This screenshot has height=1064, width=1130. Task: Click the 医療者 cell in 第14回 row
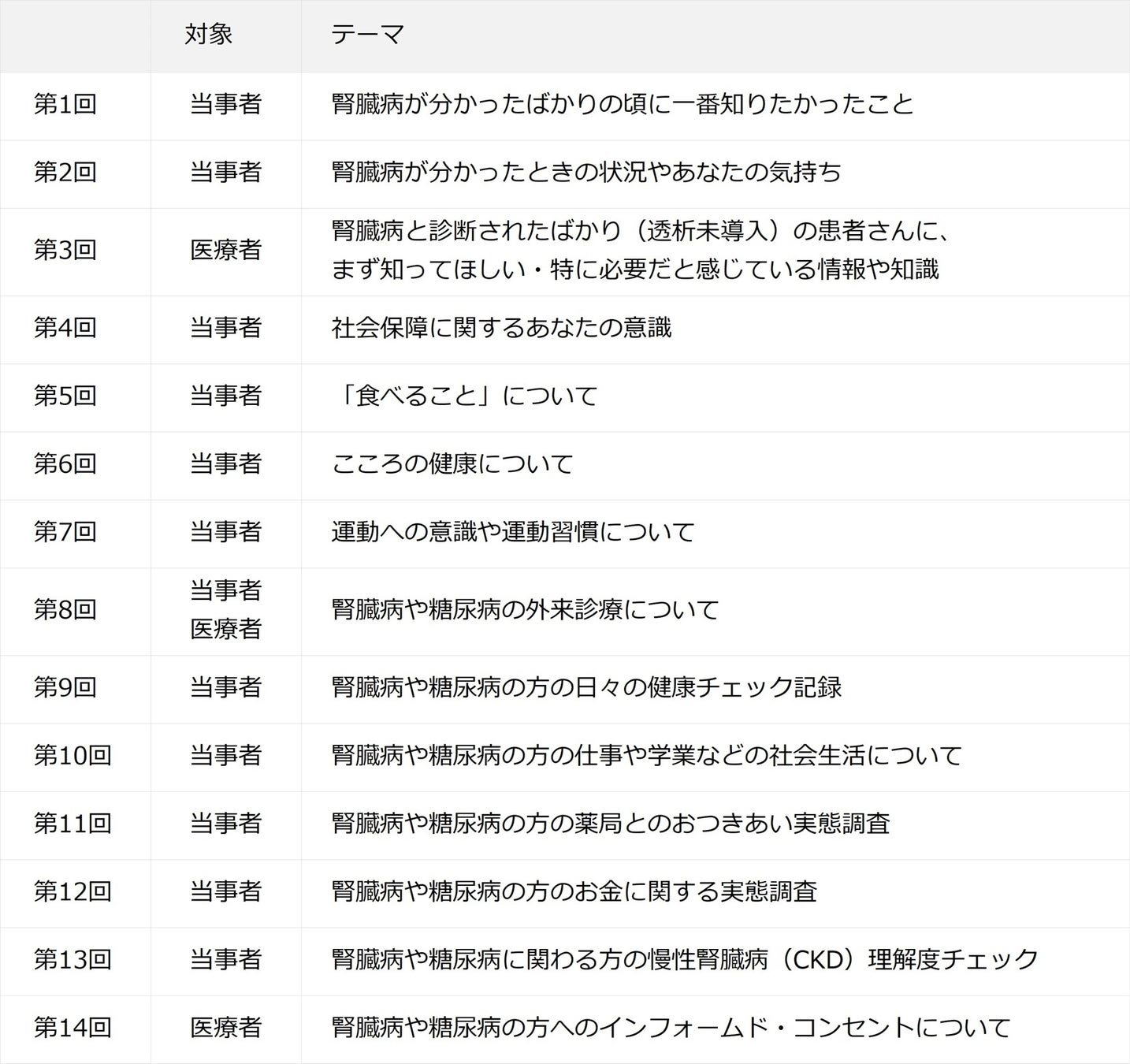coord(225,1027)
